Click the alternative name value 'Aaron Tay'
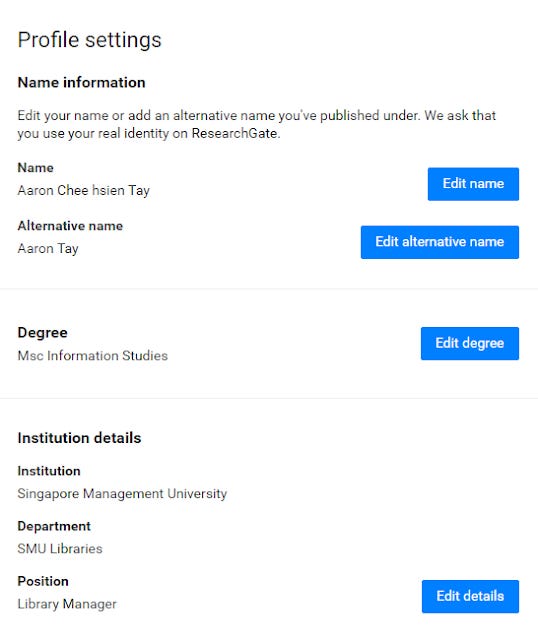538x640 pixels. click(x=48, y=249)
